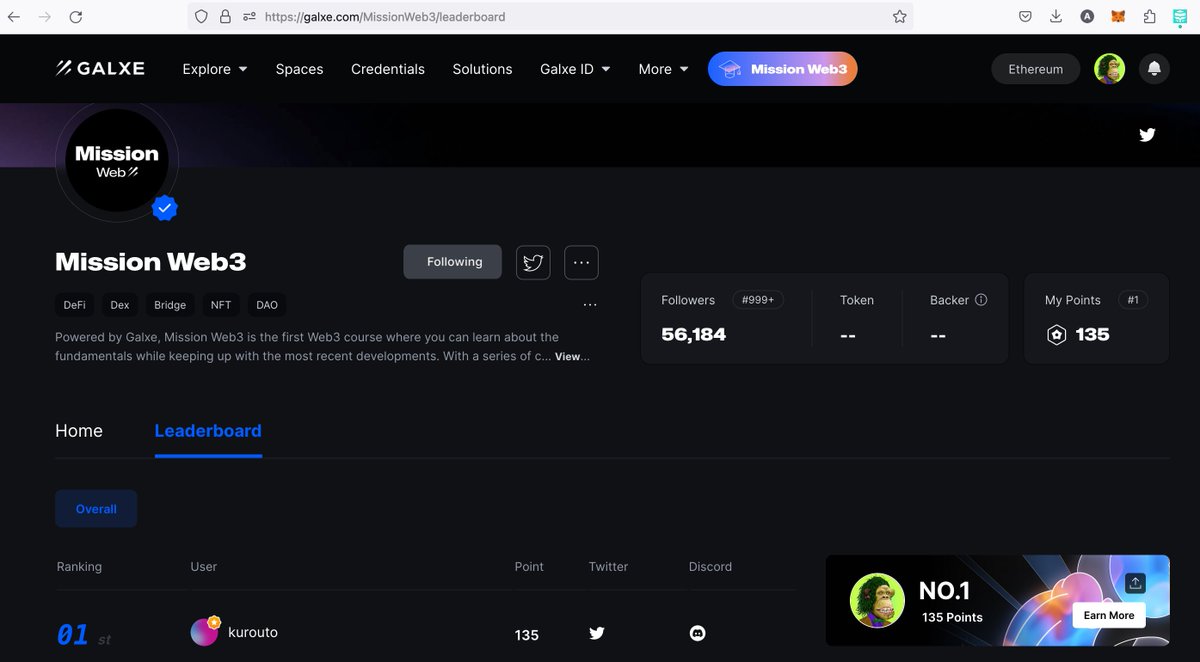Click the DeFi tag

(75, 305)
